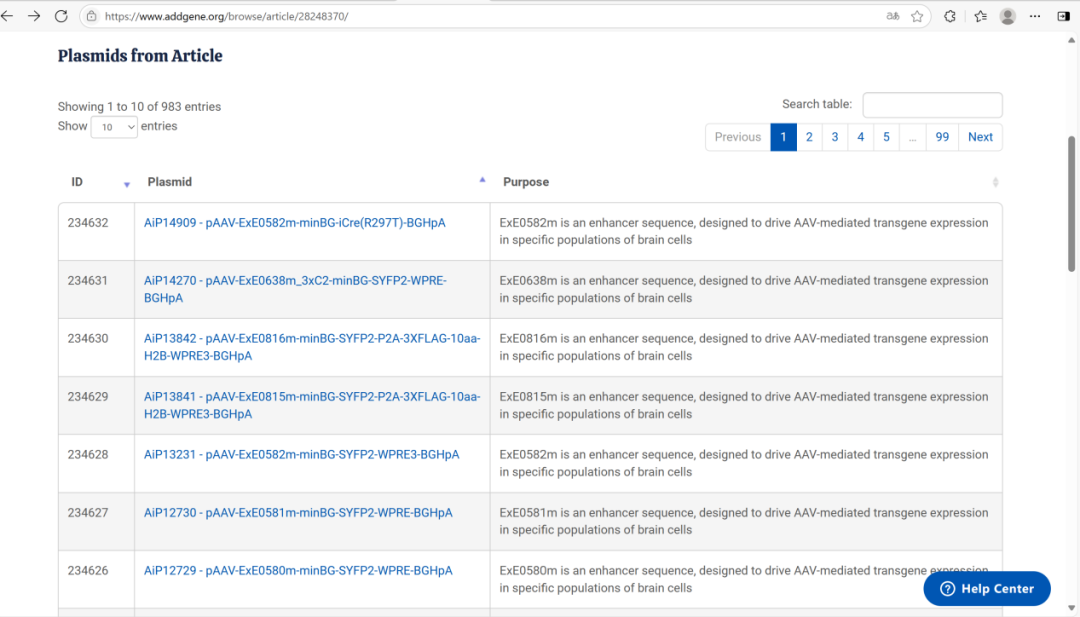Open AiP14909 pAAV-ExE0582m-minBG-iCre plasmid link
This screenshot has height=617, width=1080.
coord(295,223)
